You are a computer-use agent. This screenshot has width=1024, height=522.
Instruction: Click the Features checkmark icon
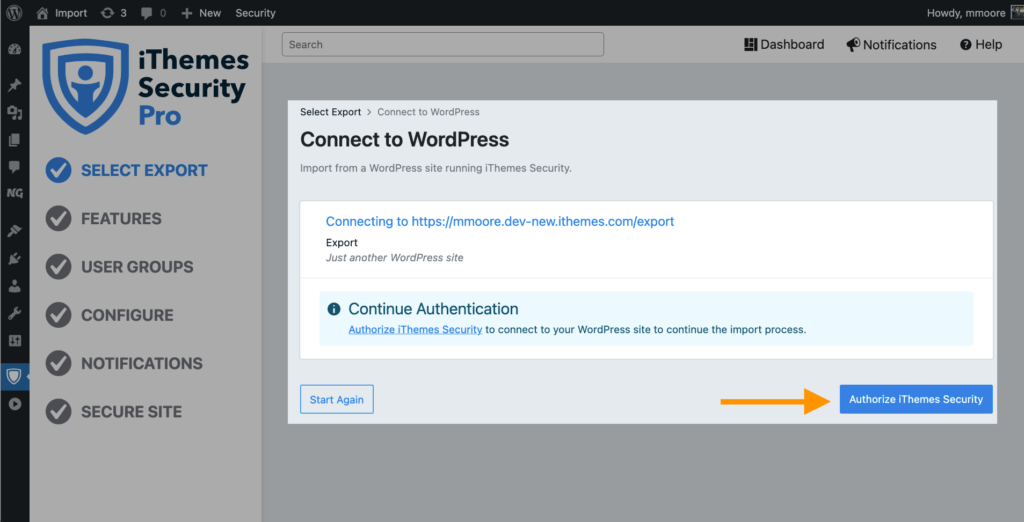58,219
